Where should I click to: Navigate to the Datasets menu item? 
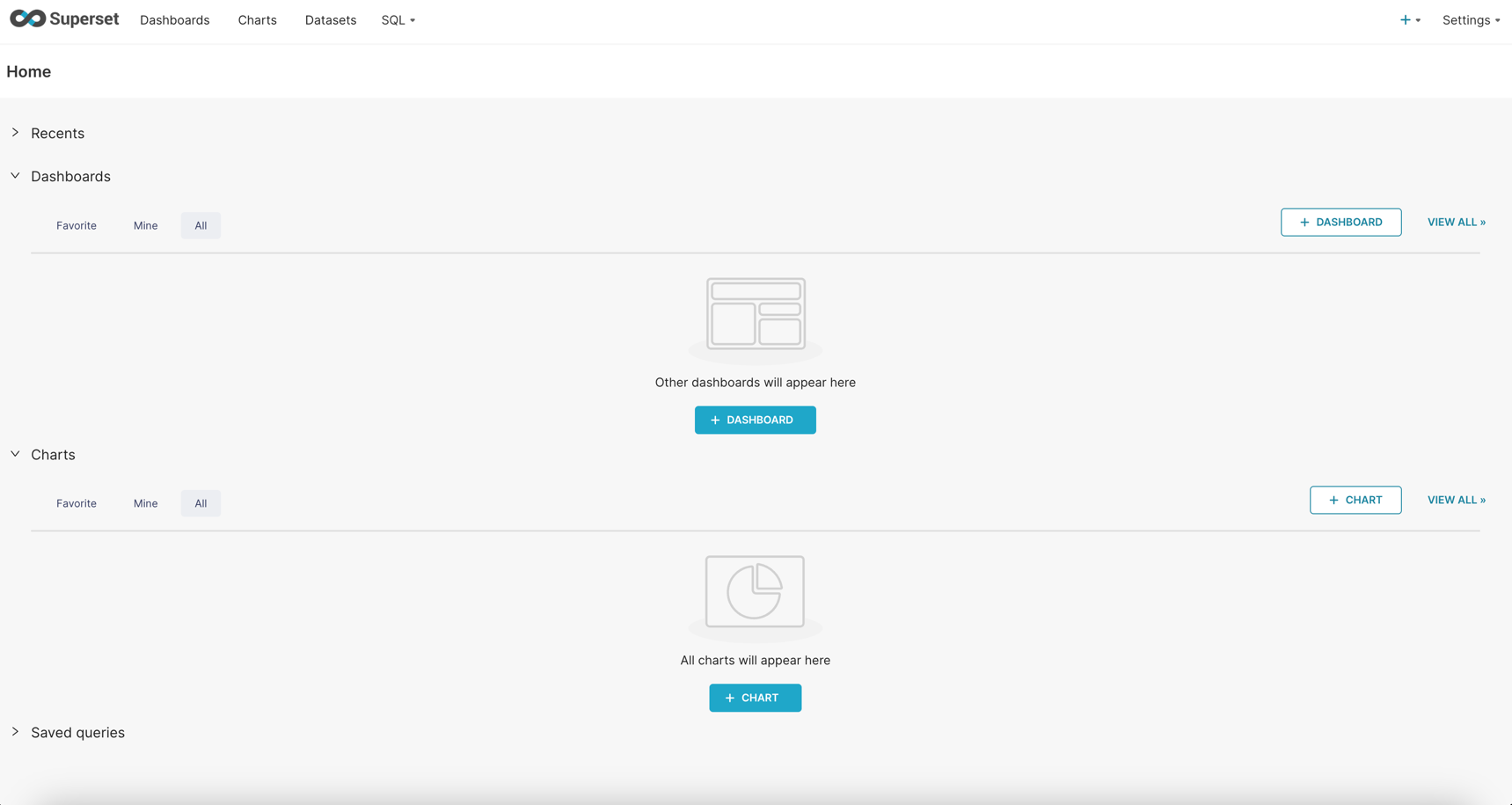[330, 19]
